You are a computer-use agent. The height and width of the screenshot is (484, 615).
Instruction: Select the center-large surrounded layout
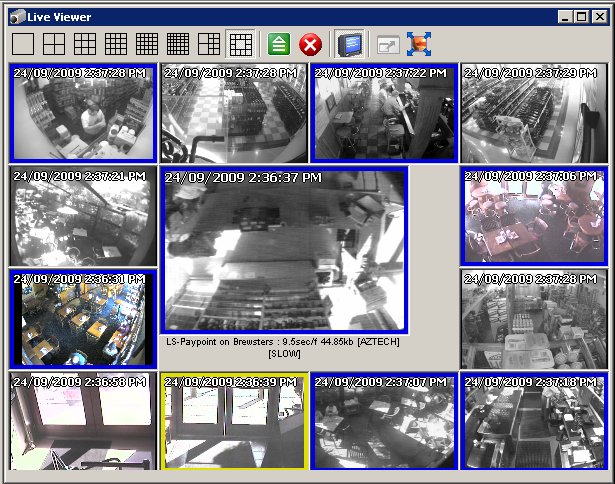pyautogui.click(x=240, y=44)
